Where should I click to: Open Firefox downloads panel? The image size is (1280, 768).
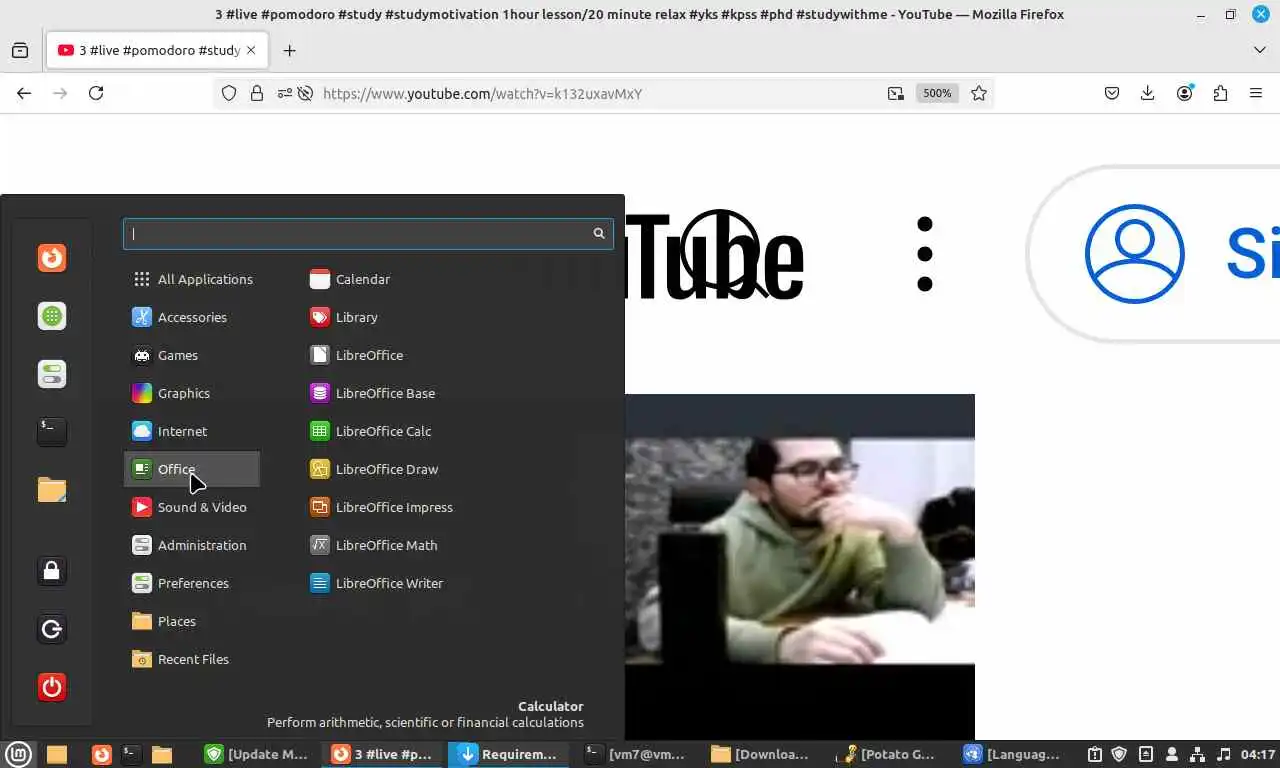click(1148, 93)
